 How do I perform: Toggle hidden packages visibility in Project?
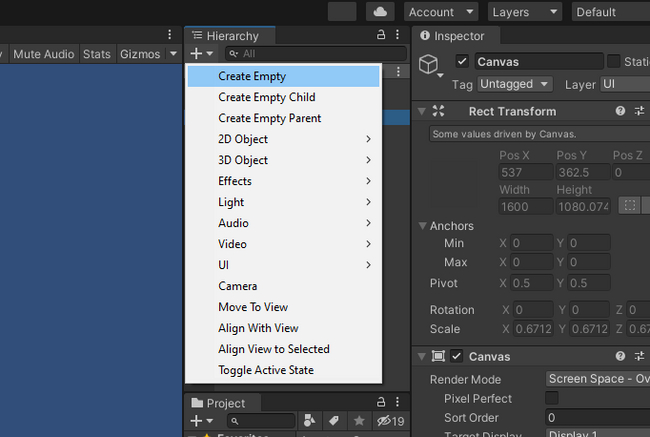[391, 421]
